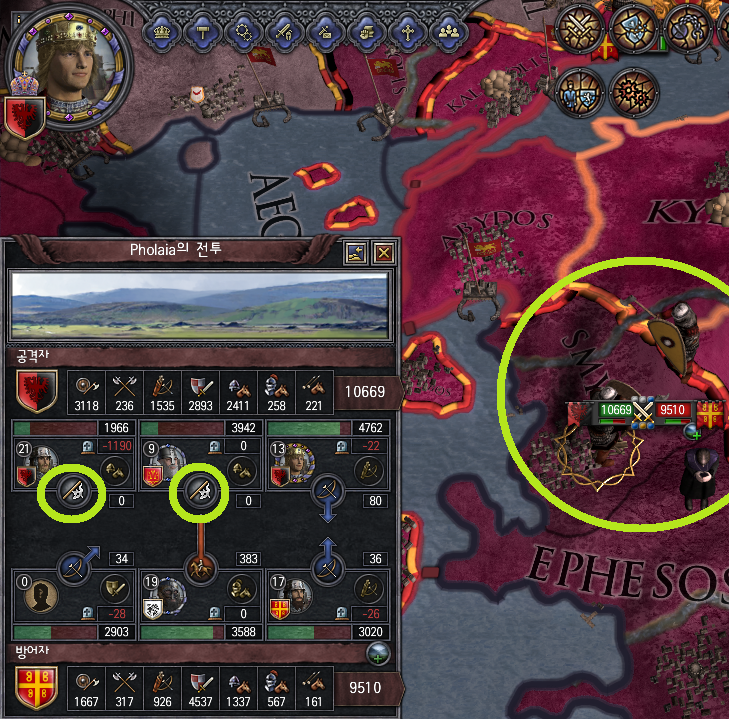The width and height of the screenshot is (729, 719).
Task: Click the ball and chain alert icon
Action: tap(687, 29)
